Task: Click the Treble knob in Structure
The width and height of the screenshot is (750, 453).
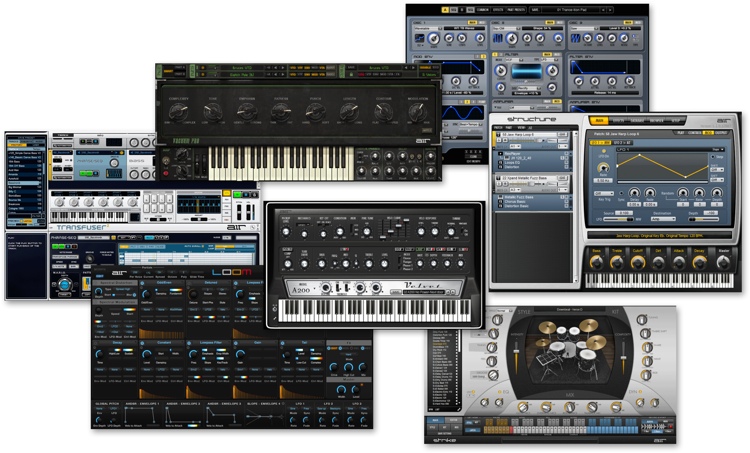Action: (x=617, y=262)
